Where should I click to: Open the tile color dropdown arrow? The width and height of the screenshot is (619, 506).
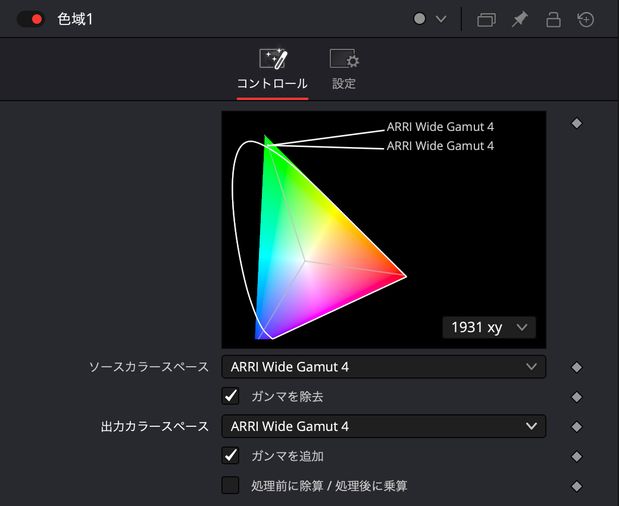pyautogui.click(x=441, y=19)
